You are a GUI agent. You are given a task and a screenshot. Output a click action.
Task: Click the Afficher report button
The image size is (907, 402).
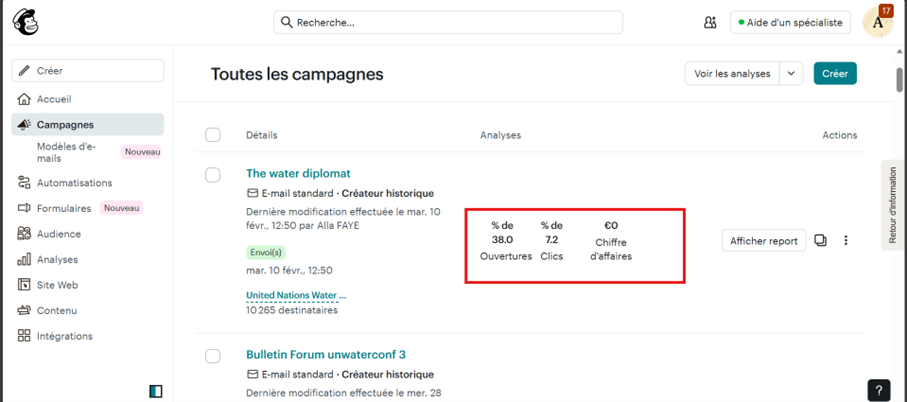click(x=763, y=240)
